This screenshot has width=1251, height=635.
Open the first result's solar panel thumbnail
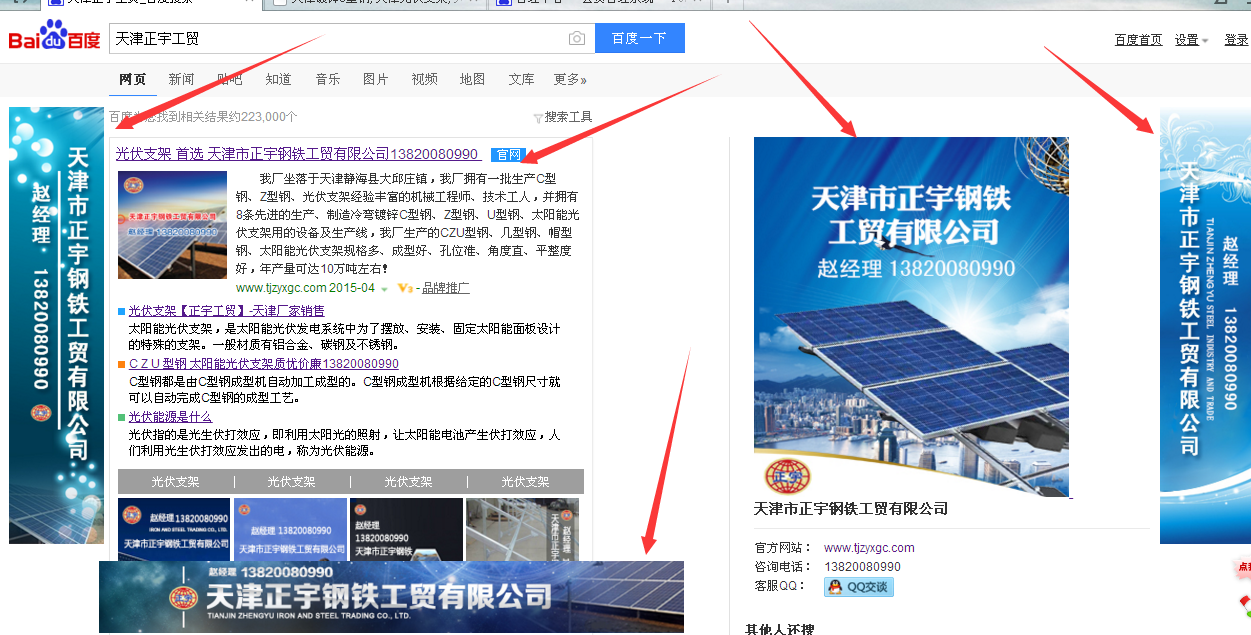(x=172, y=225)
